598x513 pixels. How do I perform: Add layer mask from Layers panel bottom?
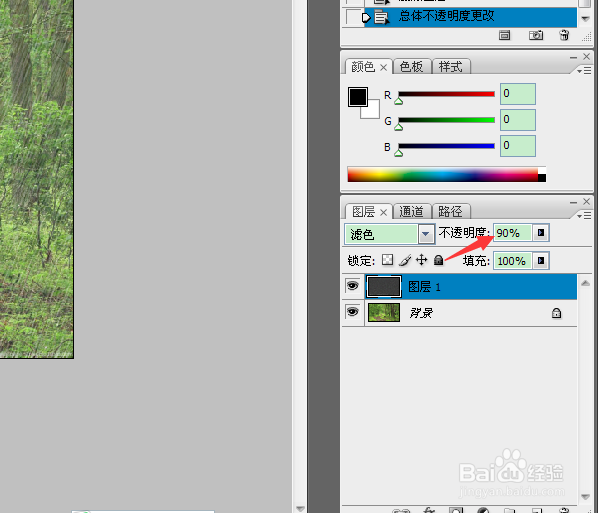456,510
